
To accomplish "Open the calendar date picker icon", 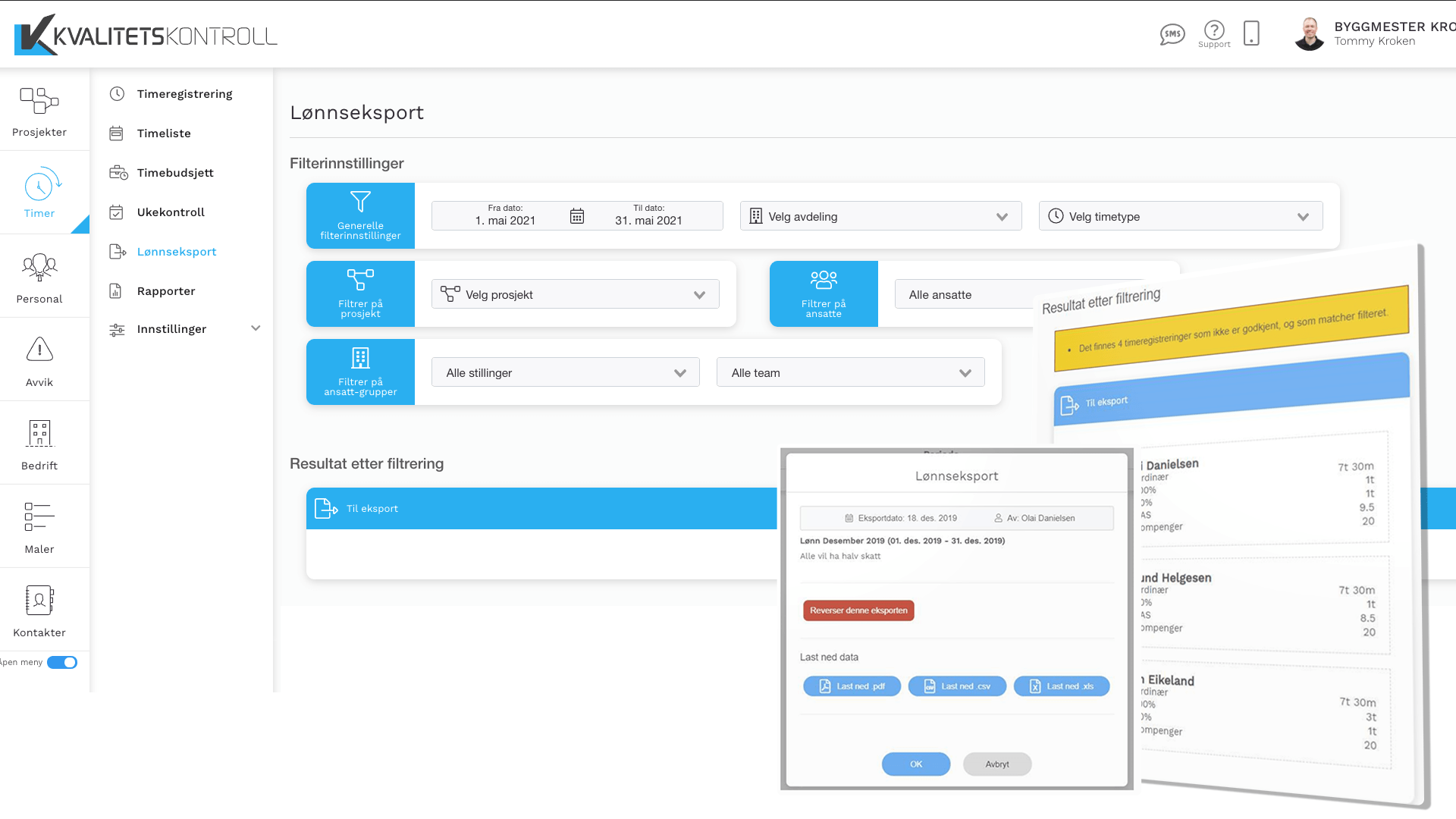I will point(577,216).
